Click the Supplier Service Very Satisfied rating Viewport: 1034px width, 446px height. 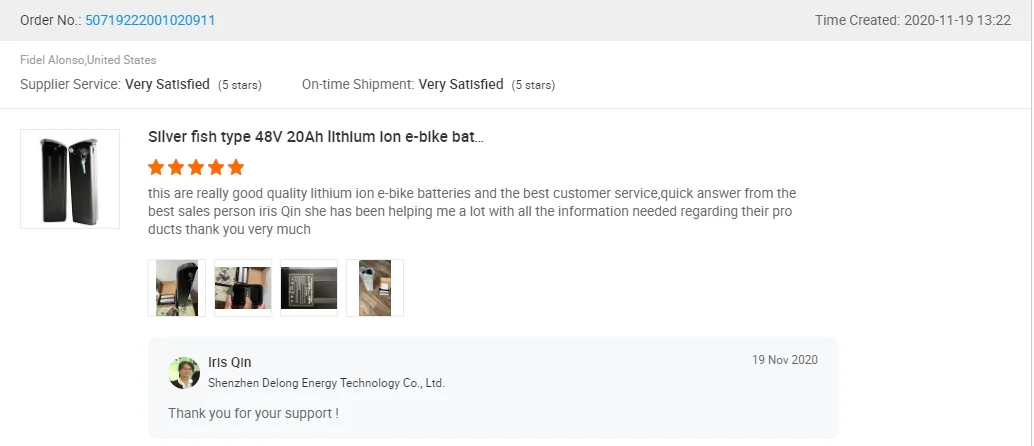(167, 85)
